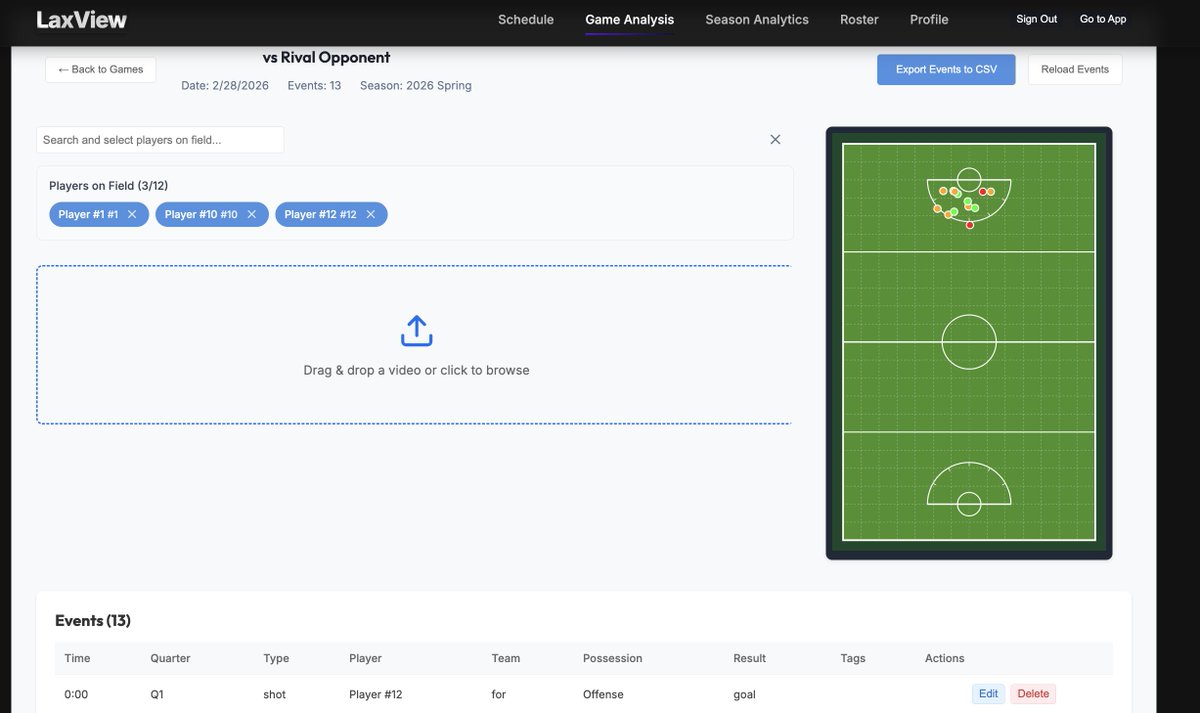Click the 'goal' result cell
The image size is (1200, 713).
744,694
